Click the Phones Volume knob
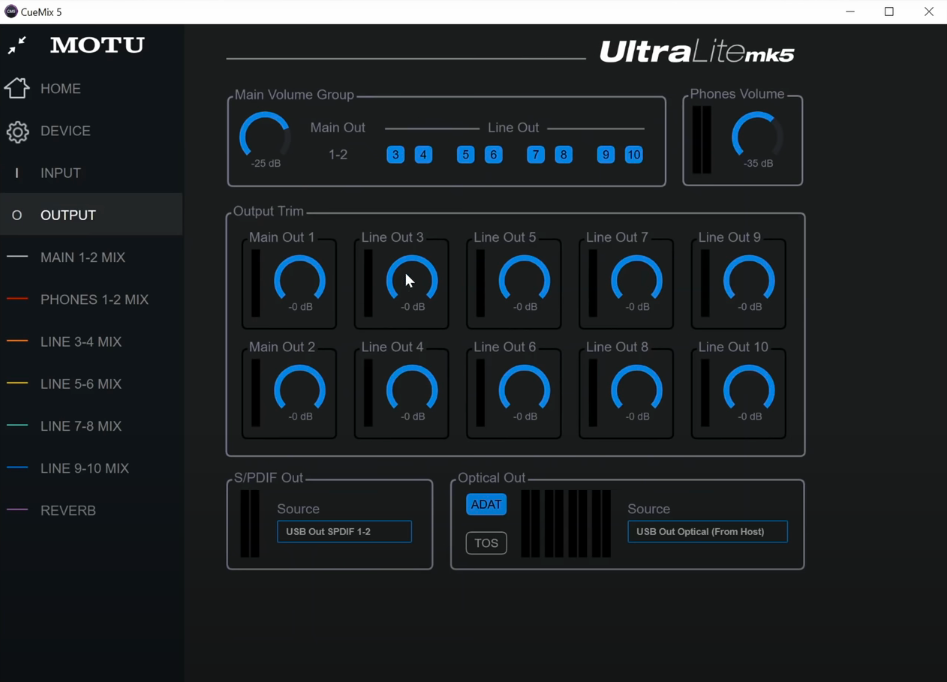The width and height of the screenshot is (947, 682). click(757, 137)
